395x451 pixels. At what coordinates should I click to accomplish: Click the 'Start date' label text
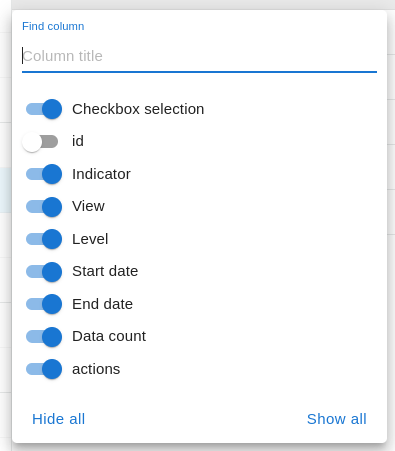pos(105,271)
